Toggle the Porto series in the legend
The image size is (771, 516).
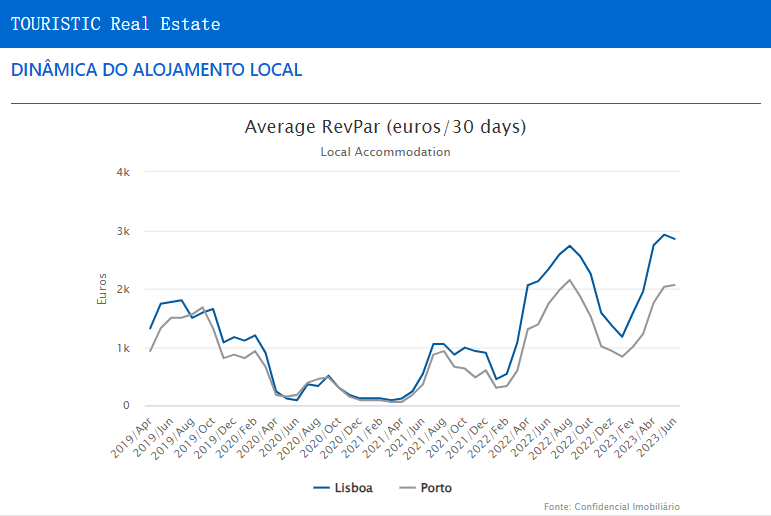pos(426,488)
